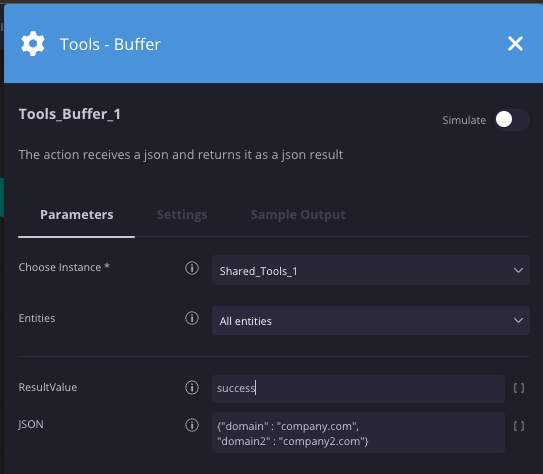Click the Simulate label text
The image size is (543, 474).
[464, 120]
